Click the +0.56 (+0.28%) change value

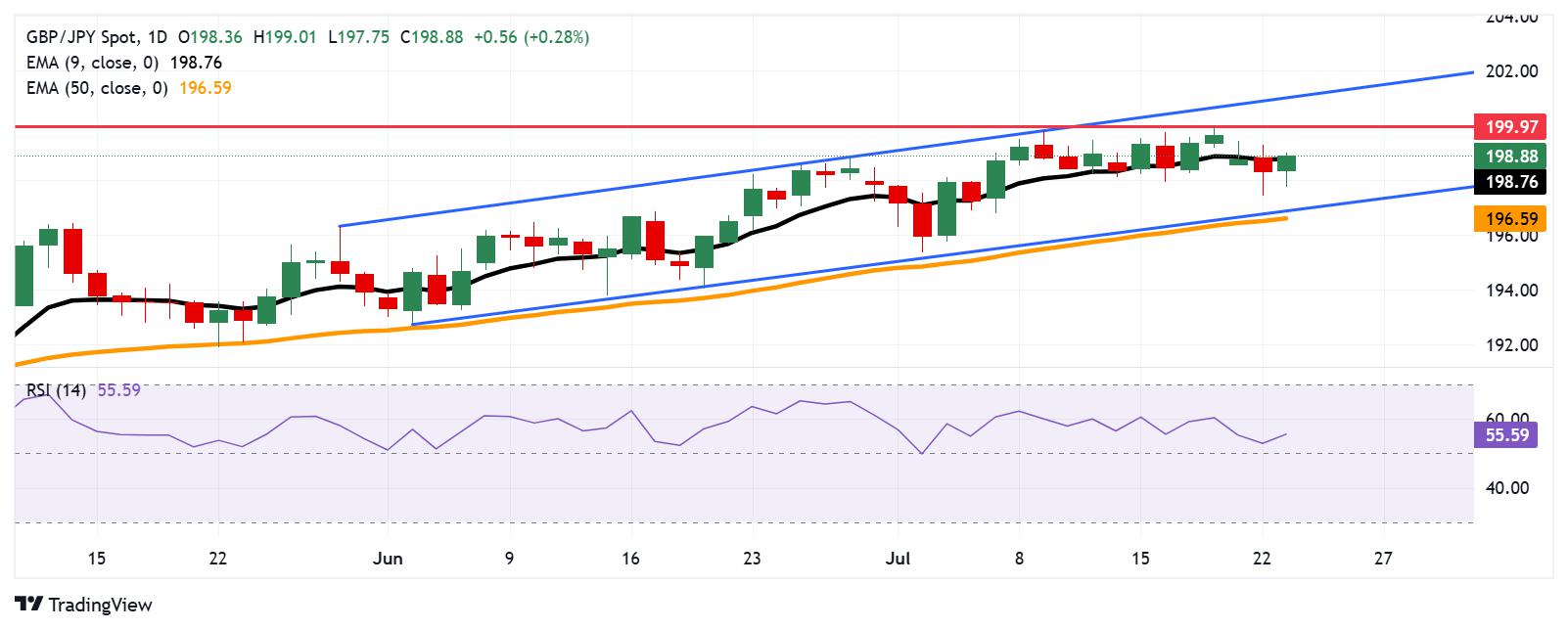(x=531, y=37)
